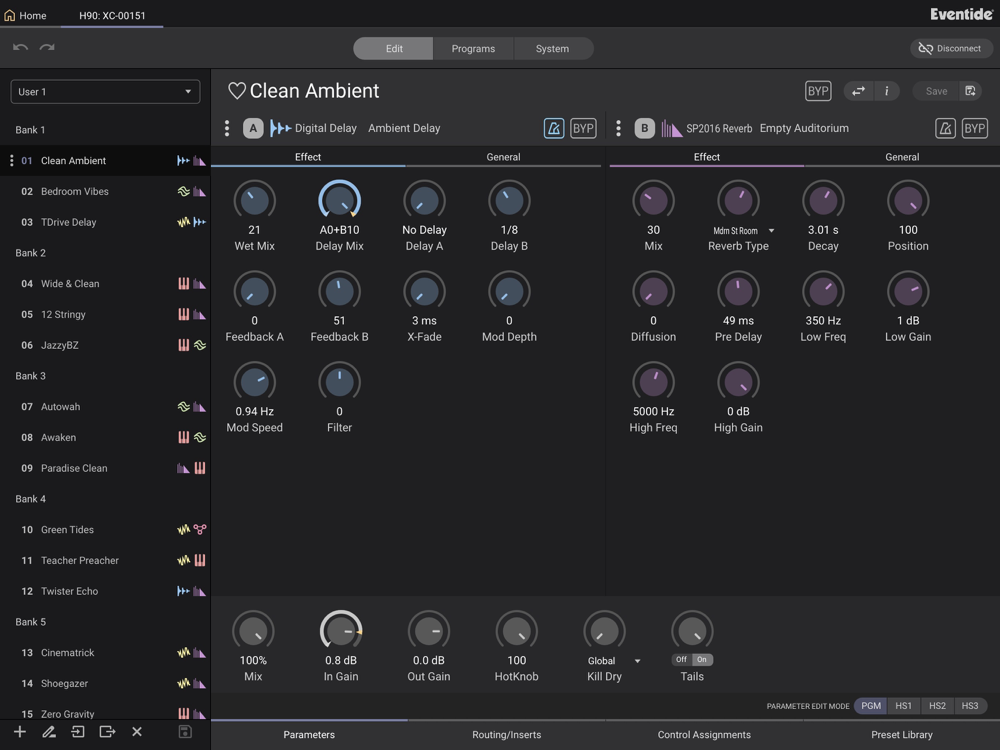Click the Feedback B knob

339,291
